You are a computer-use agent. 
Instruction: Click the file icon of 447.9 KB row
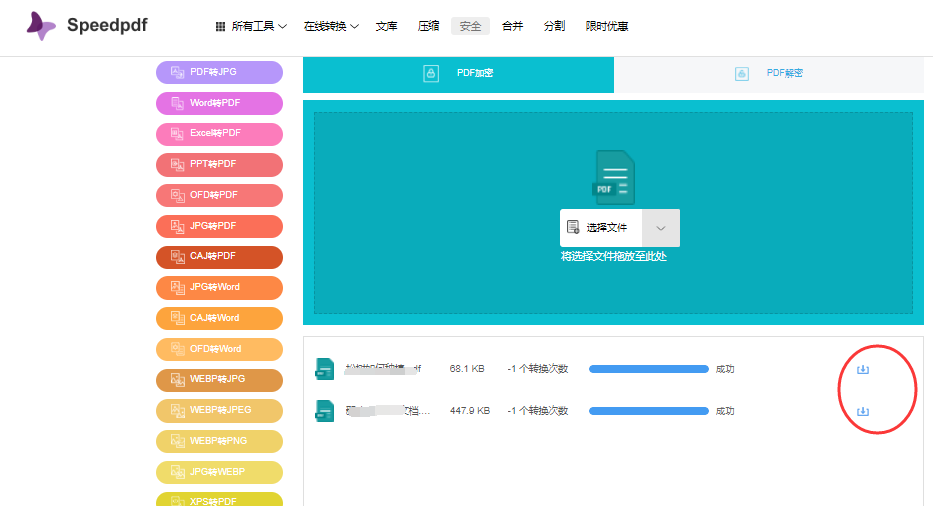click(324, 411)
